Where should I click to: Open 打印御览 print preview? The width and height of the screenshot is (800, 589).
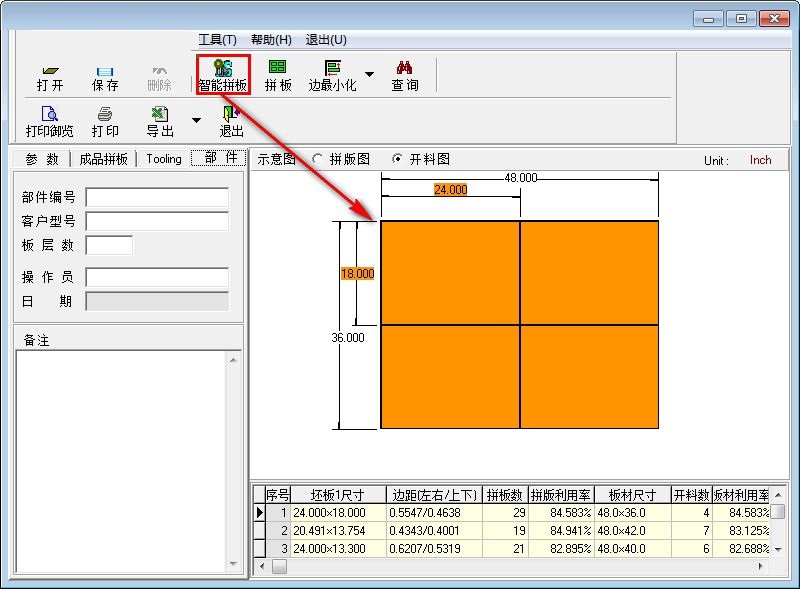tap(49, 122)
